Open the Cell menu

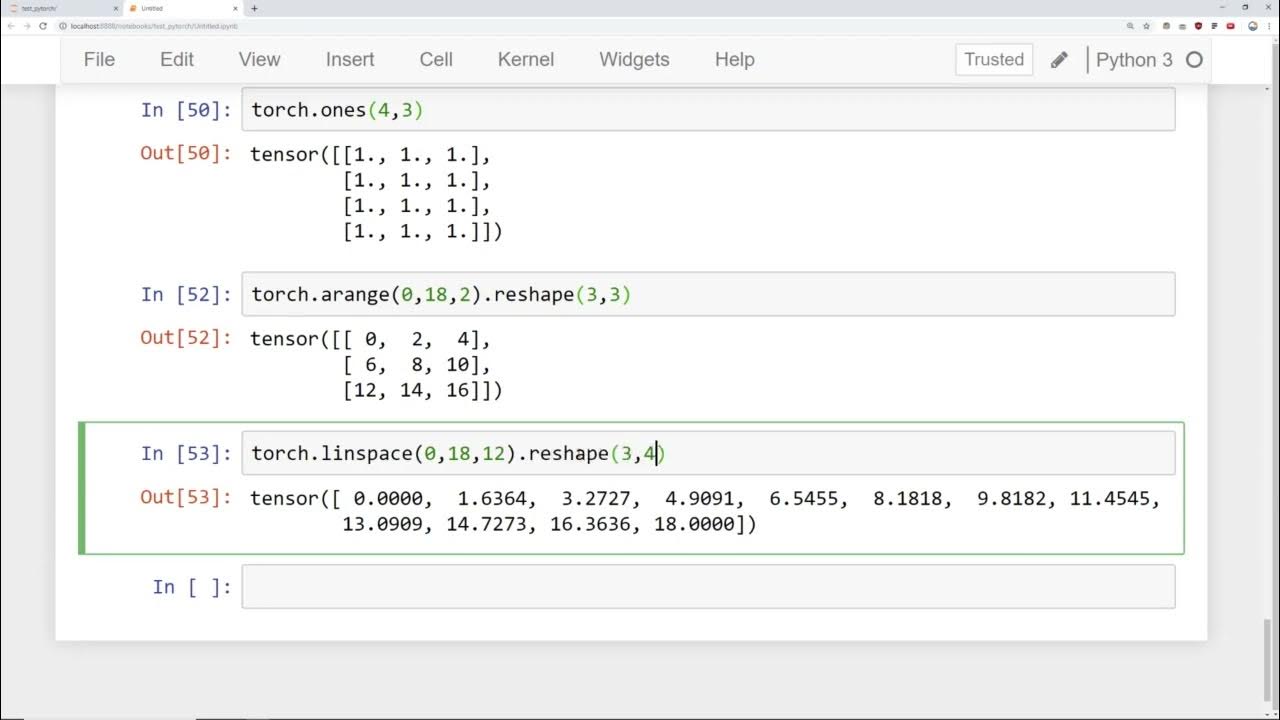click(x=436, y=60)
